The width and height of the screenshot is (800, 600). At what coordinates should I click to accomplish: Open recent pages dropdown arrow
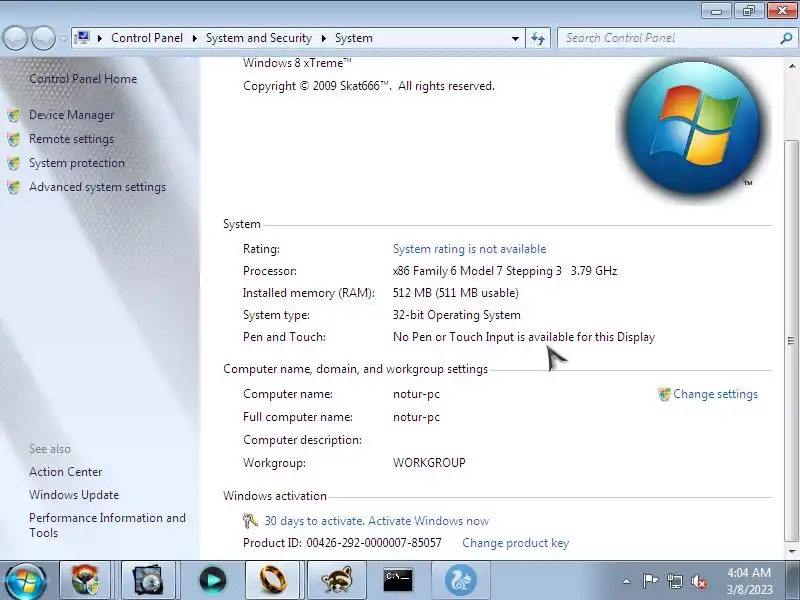pos(64,38)
